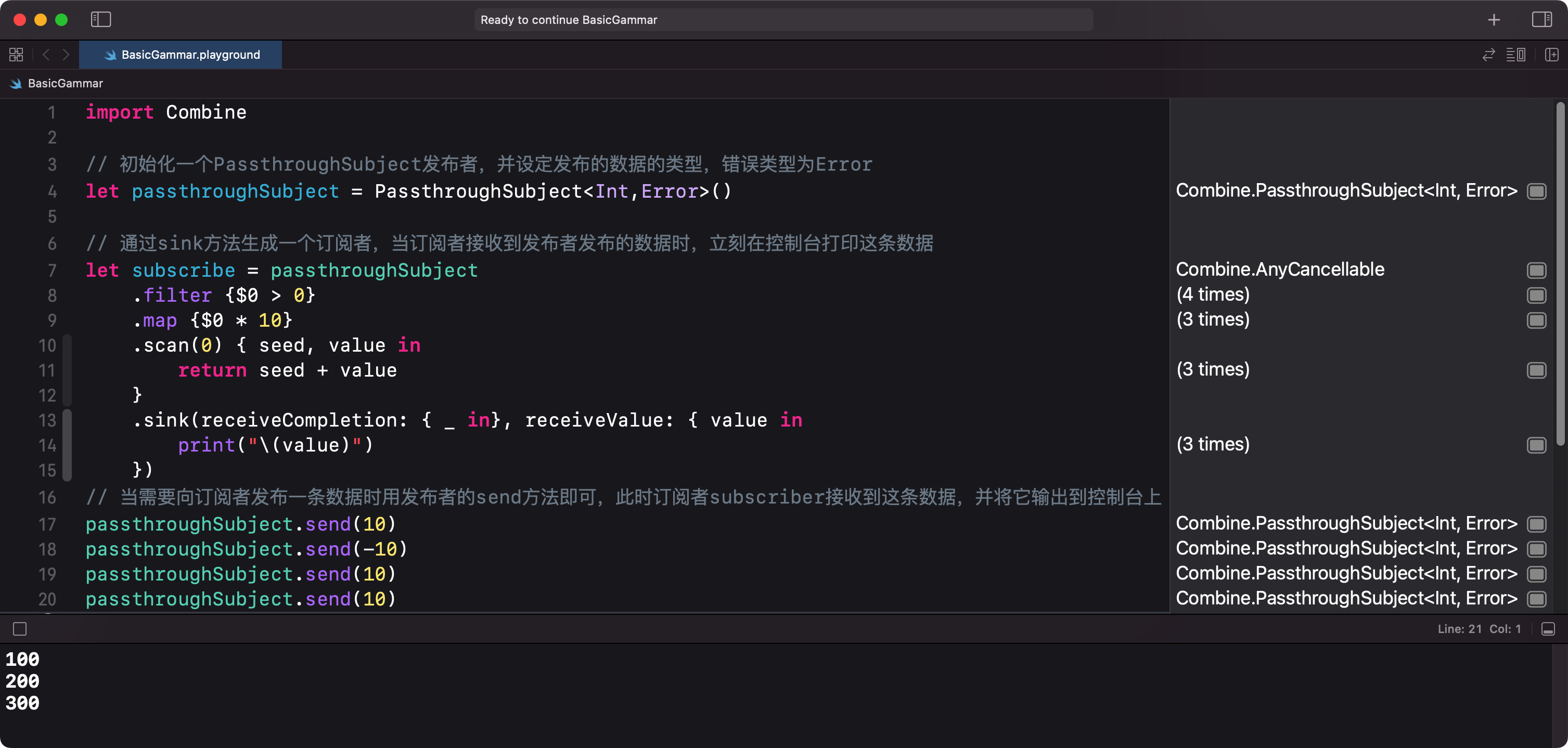This screenshot has height=748, width=1568.
Task: Click the Combine.AnyCancellable result text
Action: click(1279, 269)
